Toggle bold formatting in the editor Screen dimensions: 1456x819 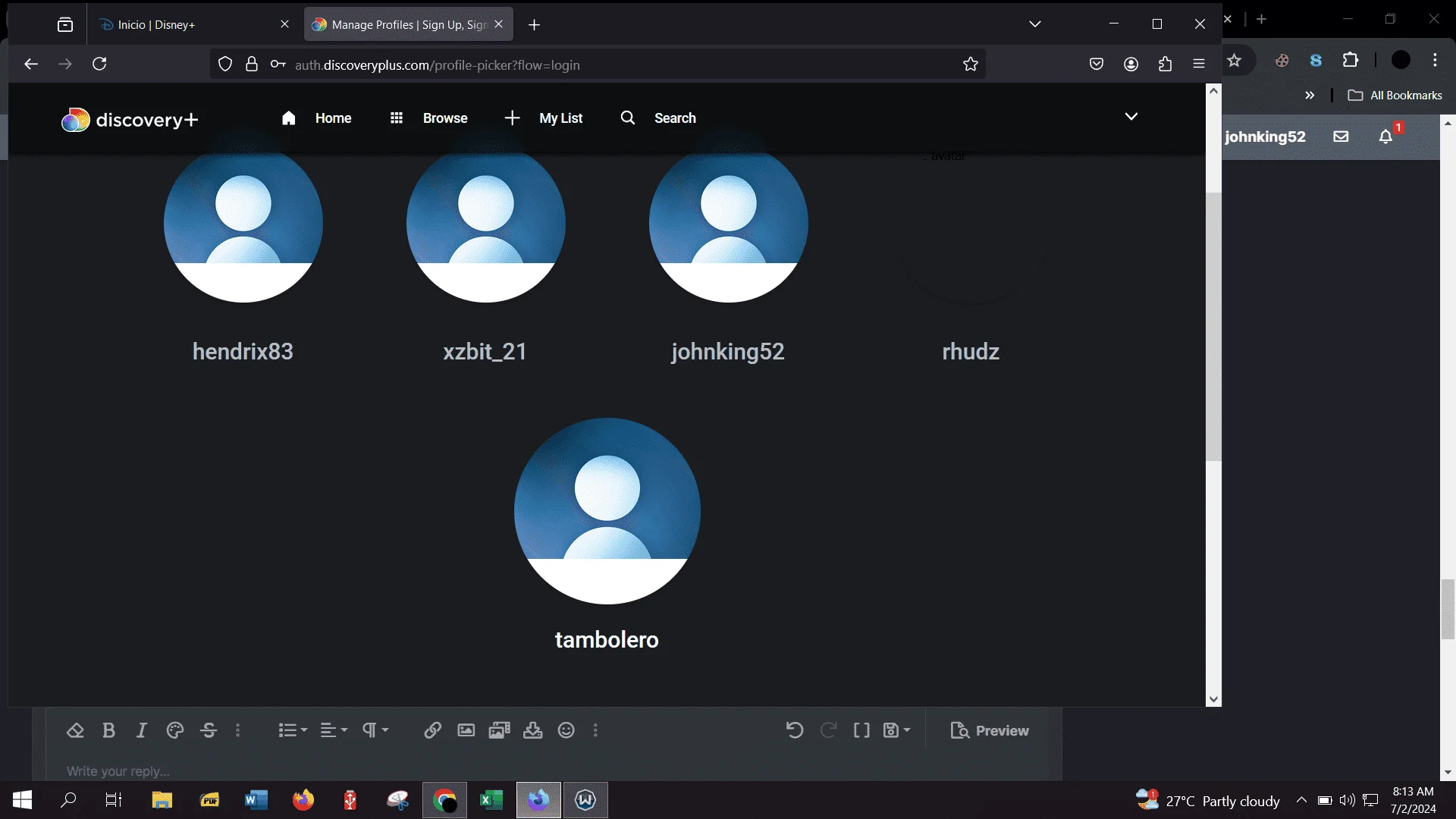coord(108,730)
